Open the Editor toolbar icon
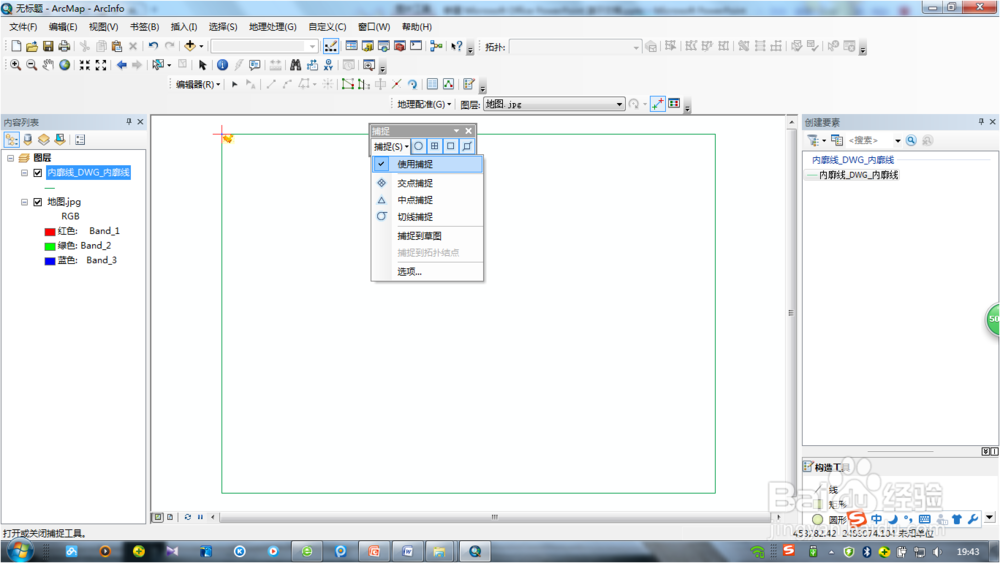 pyautogui.click(x=331, y=46)
